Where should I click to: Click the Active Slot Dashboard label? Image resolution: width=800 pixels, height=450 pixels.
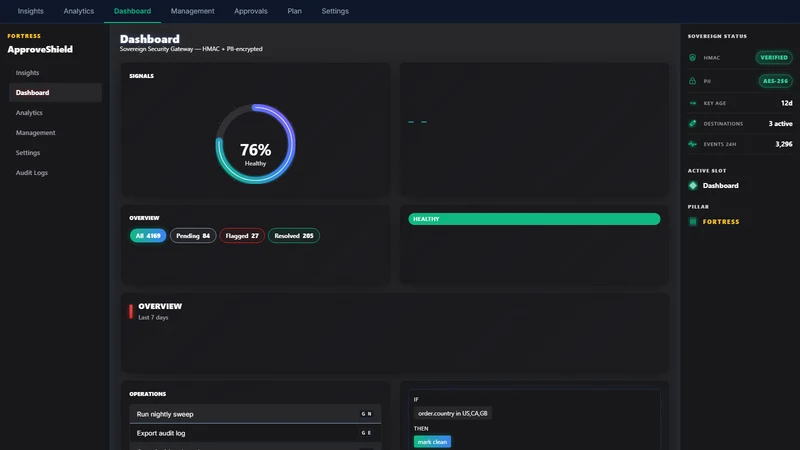720,186
